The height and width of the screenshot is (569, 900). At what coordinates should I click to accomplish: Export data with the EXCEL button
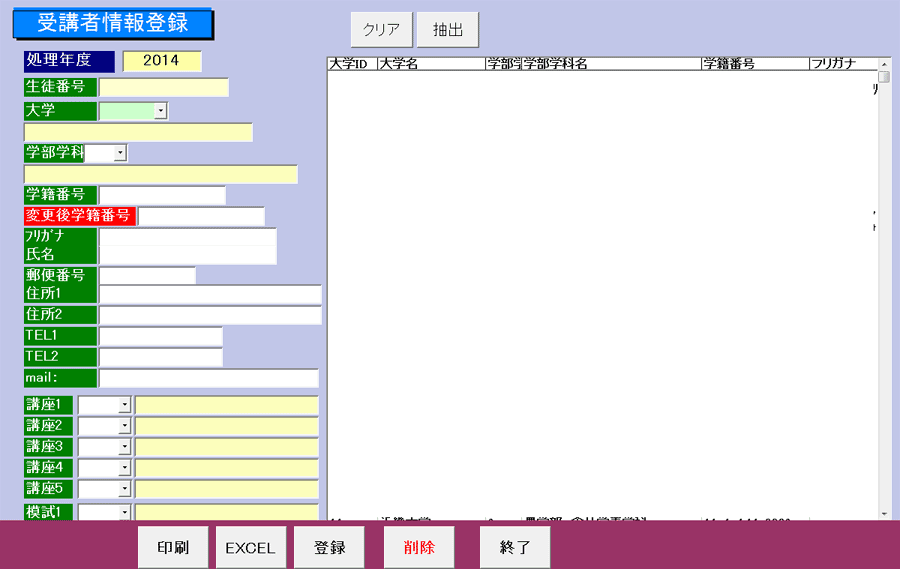click(250, 547)
